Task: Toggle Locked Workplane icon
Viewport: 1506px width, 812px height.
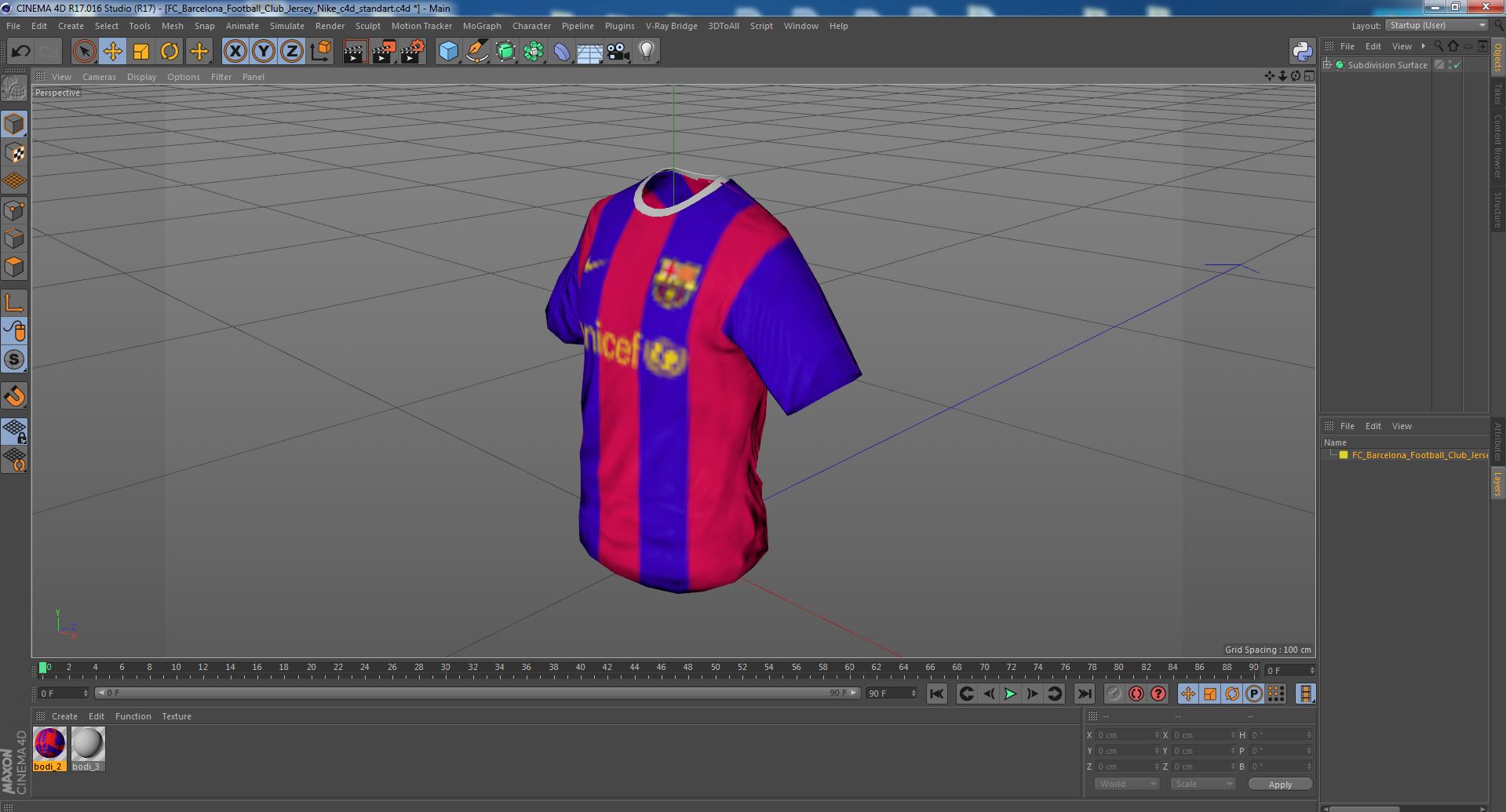Action: tap(14, 431)
